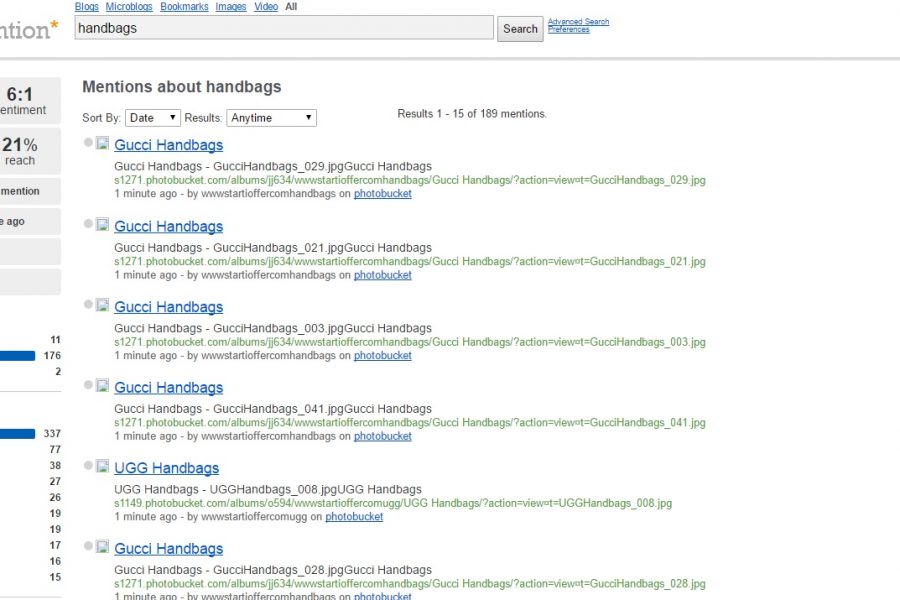900x600 pixels.
Task: Select the All search tab
Action: (291, 6)
